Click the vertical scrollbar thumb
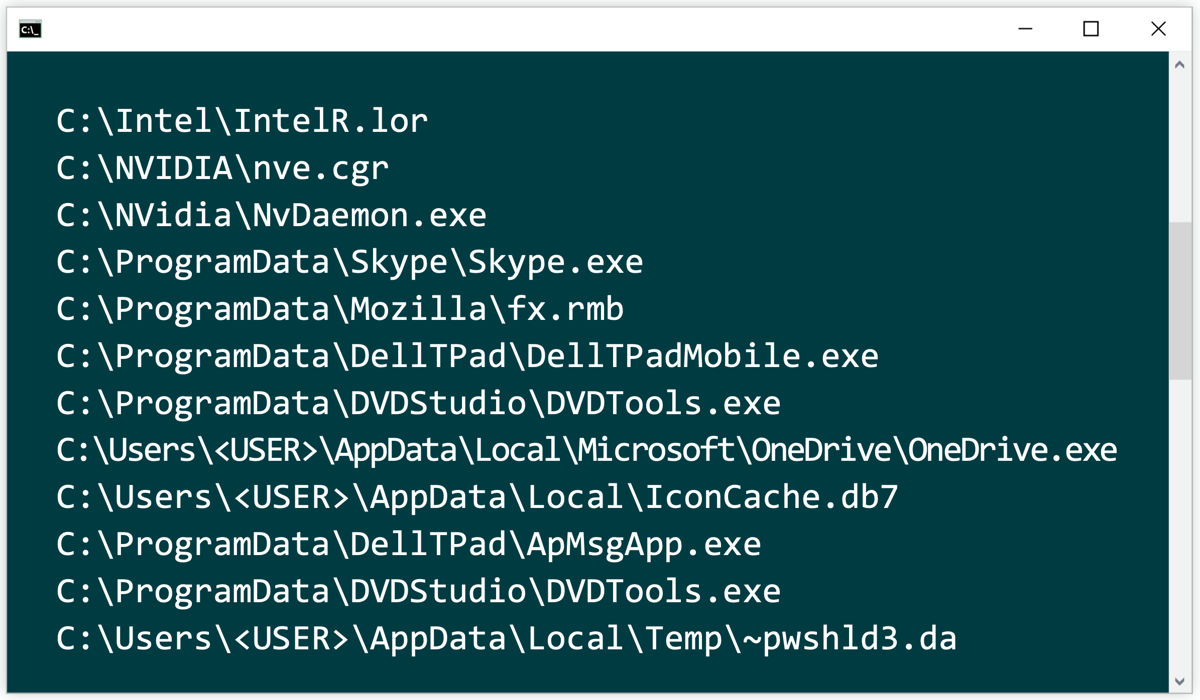 click(1180, 300)
